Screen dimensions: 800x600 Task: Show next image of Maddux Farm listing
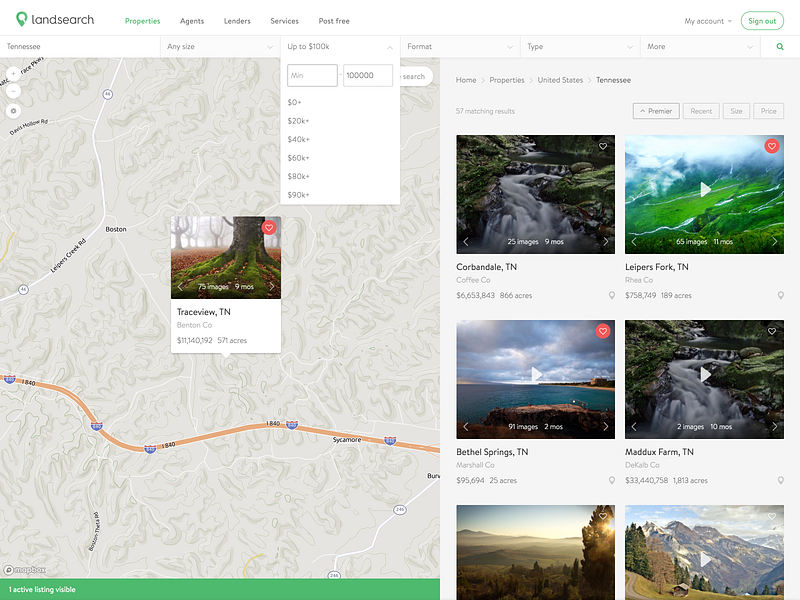(774, 427)
